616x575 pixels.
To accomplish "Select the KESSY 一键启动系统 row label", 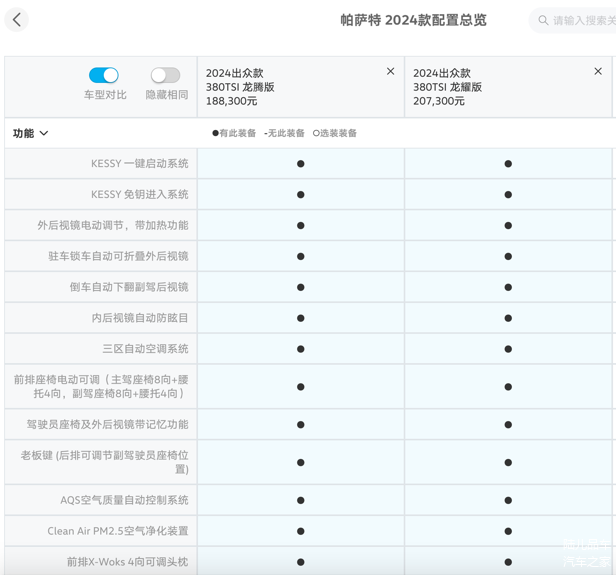I will tap(139, 163).
